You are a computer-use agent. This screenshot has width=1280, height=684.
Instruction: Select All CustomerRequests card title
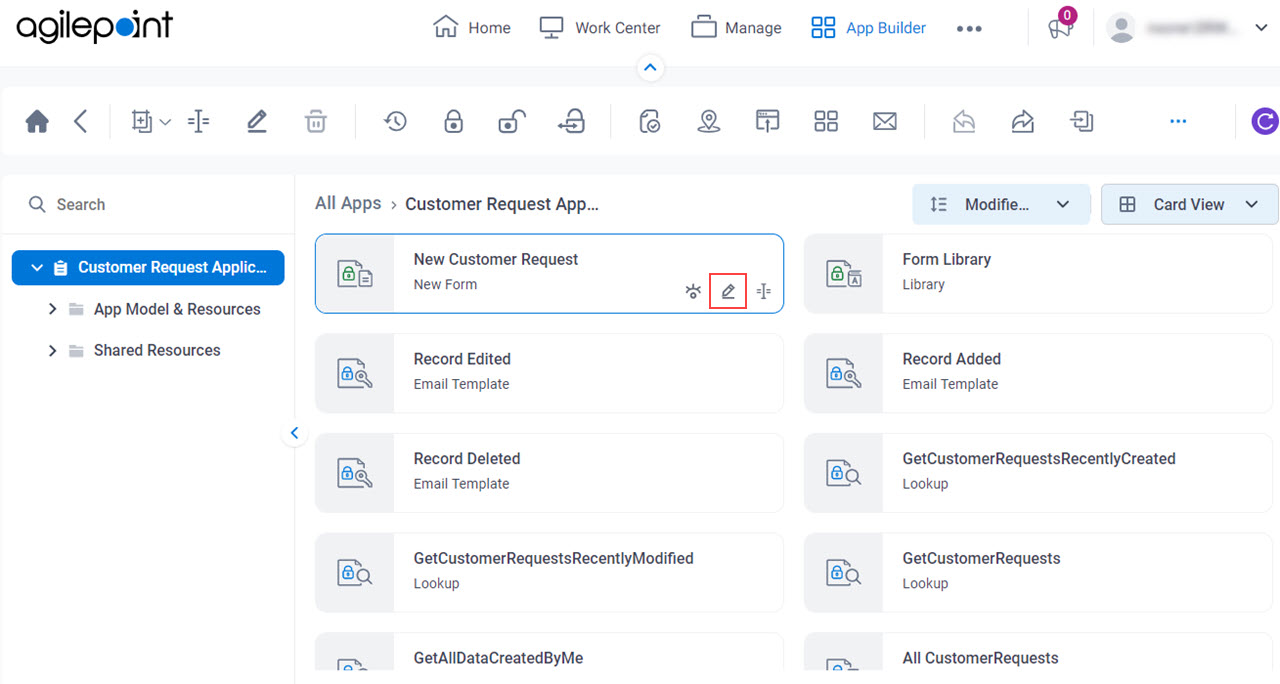(x=980, y=658)
